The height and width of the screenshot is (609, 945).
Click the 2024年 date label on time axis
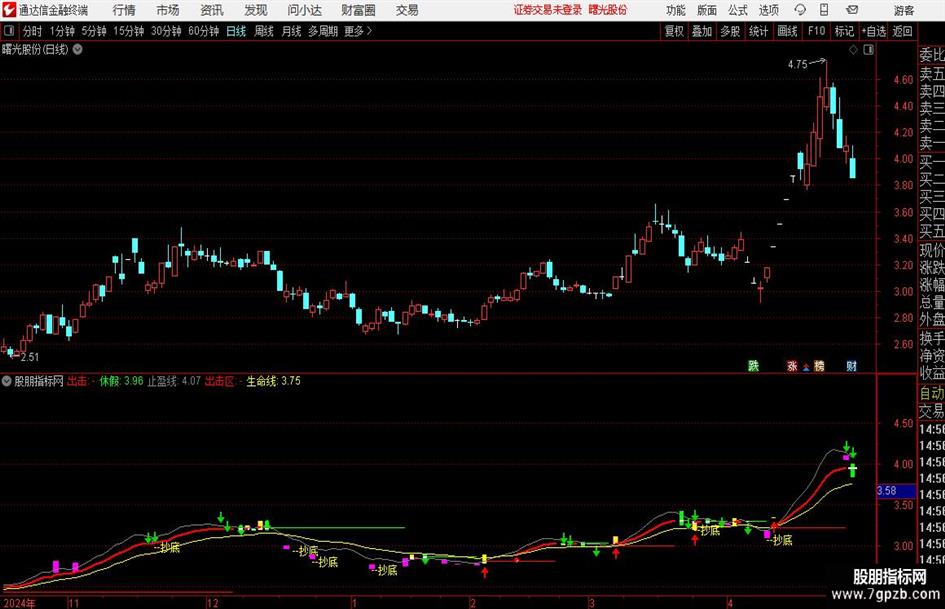(20, 603)
